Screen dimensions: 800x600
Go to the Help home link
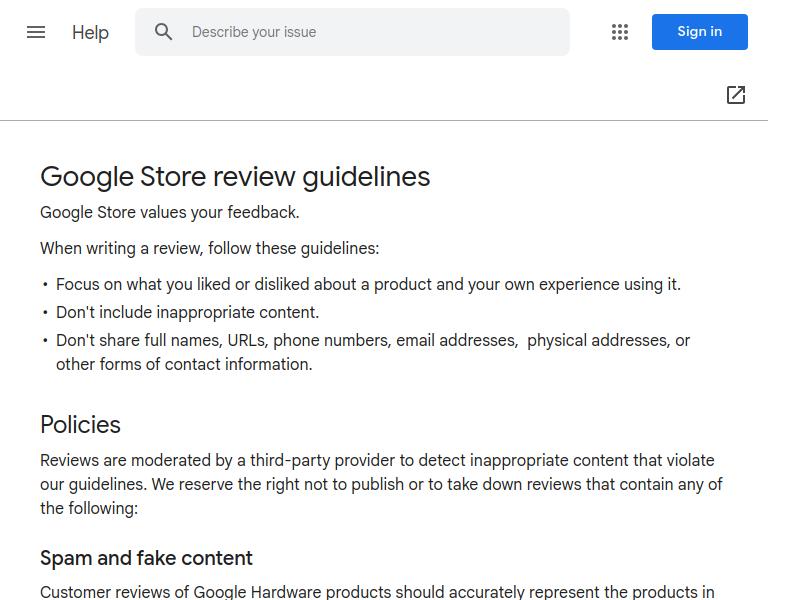(90, 33)
